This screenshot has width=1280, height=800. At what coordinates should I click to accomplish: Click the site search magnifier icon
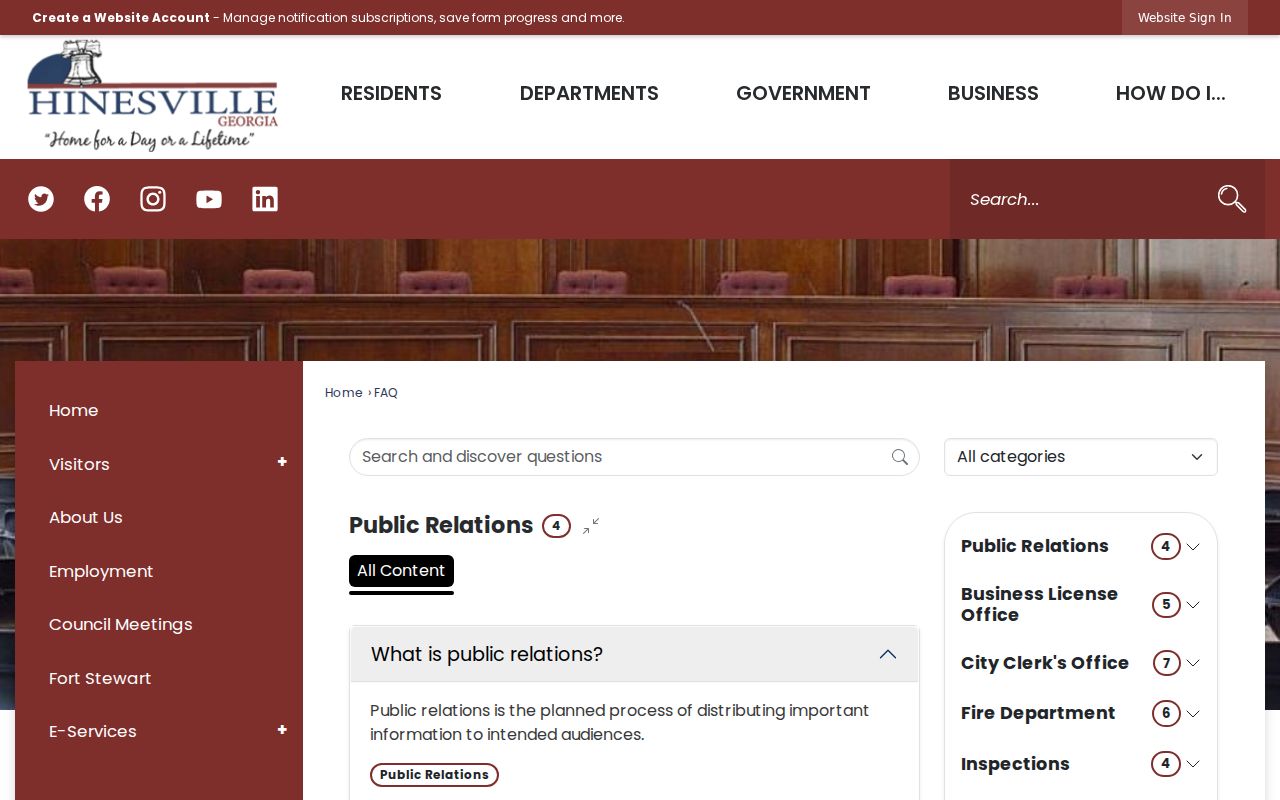coord(1232,199)
